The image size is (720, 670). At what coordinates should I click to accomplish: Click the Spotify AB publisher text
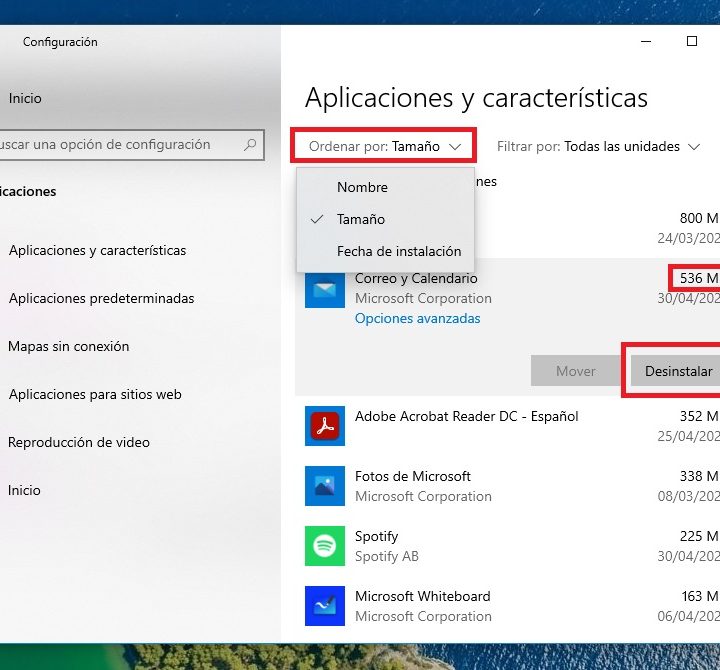click(387, 557)
